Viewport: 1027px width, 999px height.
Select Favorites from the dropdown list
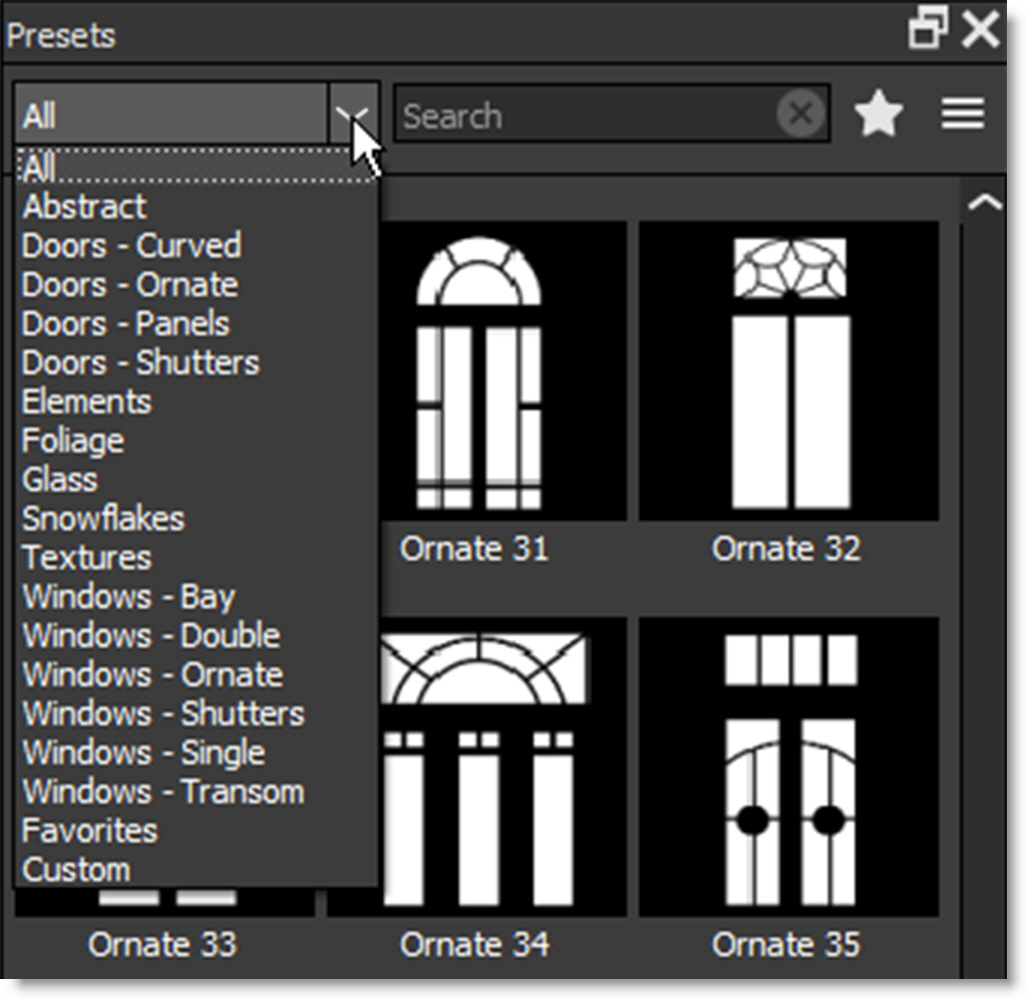point(90,831)
